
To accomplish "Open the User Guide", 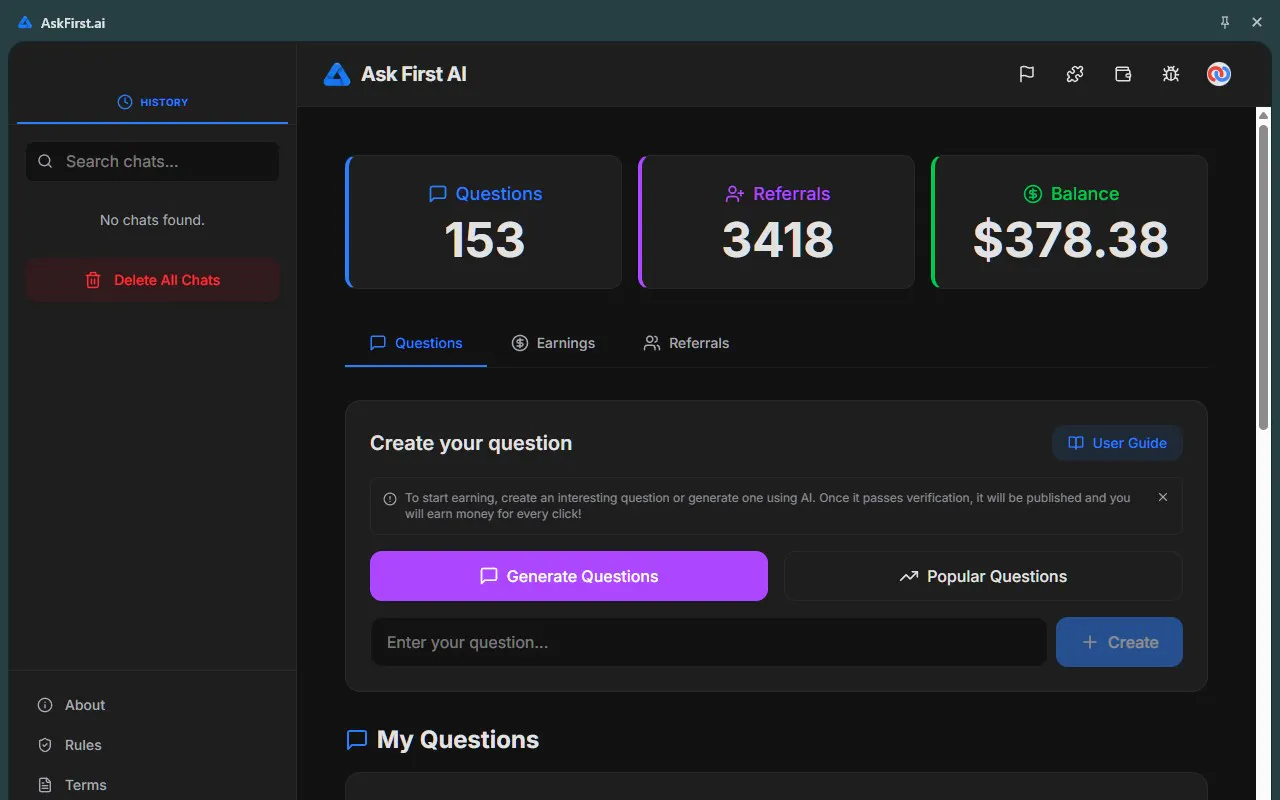I will [x=1117, y=443].
